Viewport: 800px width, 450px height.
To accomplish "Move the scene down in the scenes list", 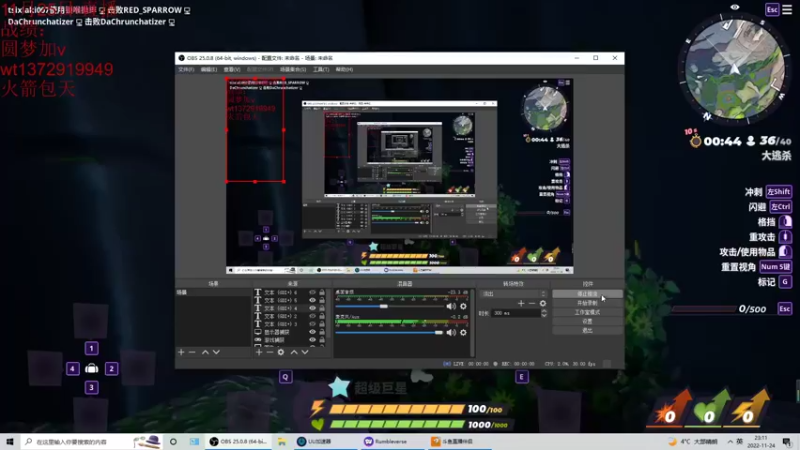I will click(x=216, y=352).
